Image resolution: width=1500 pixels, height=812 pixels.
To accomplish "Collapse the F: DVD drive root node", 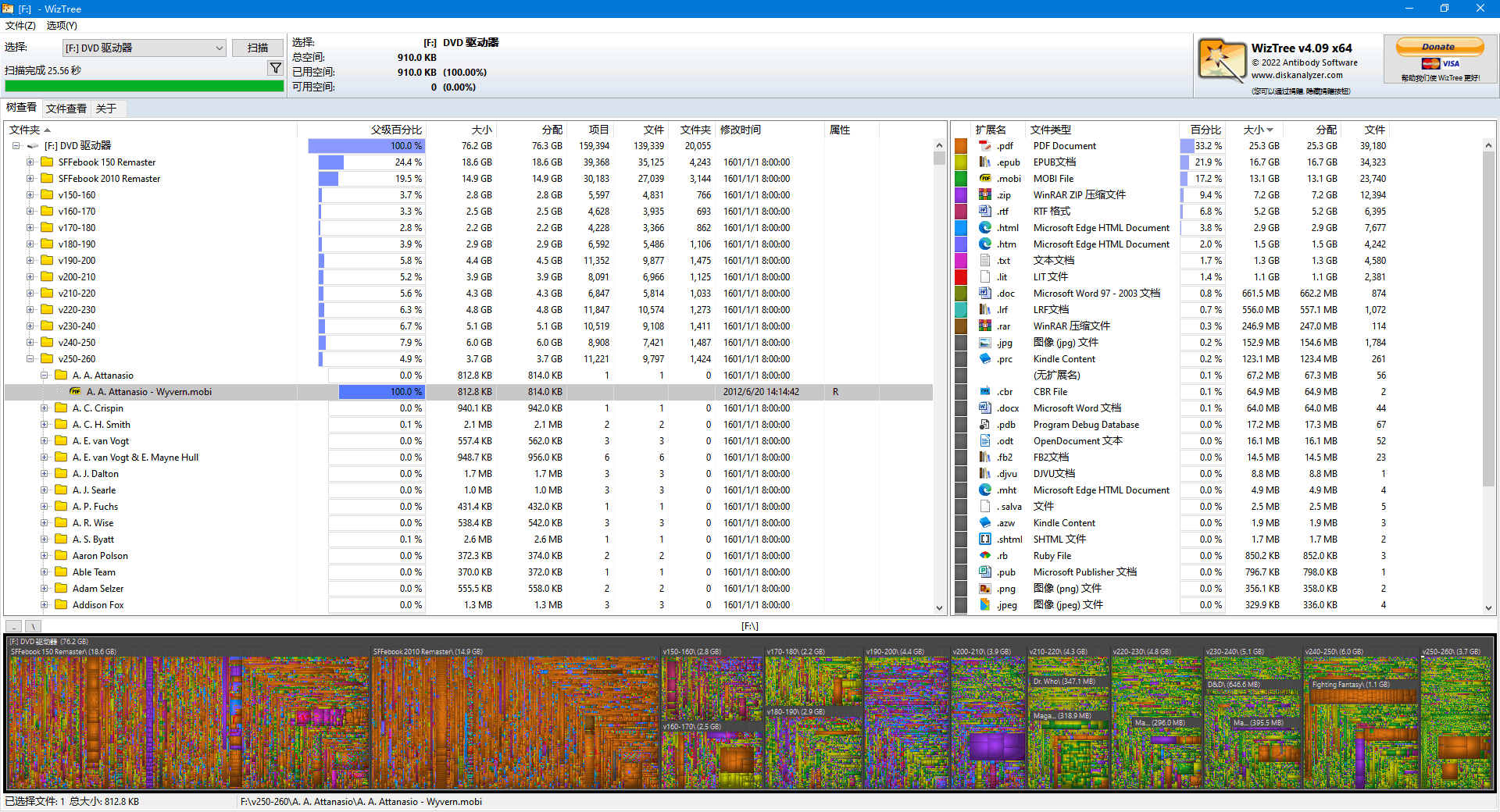I will point(16,146).
